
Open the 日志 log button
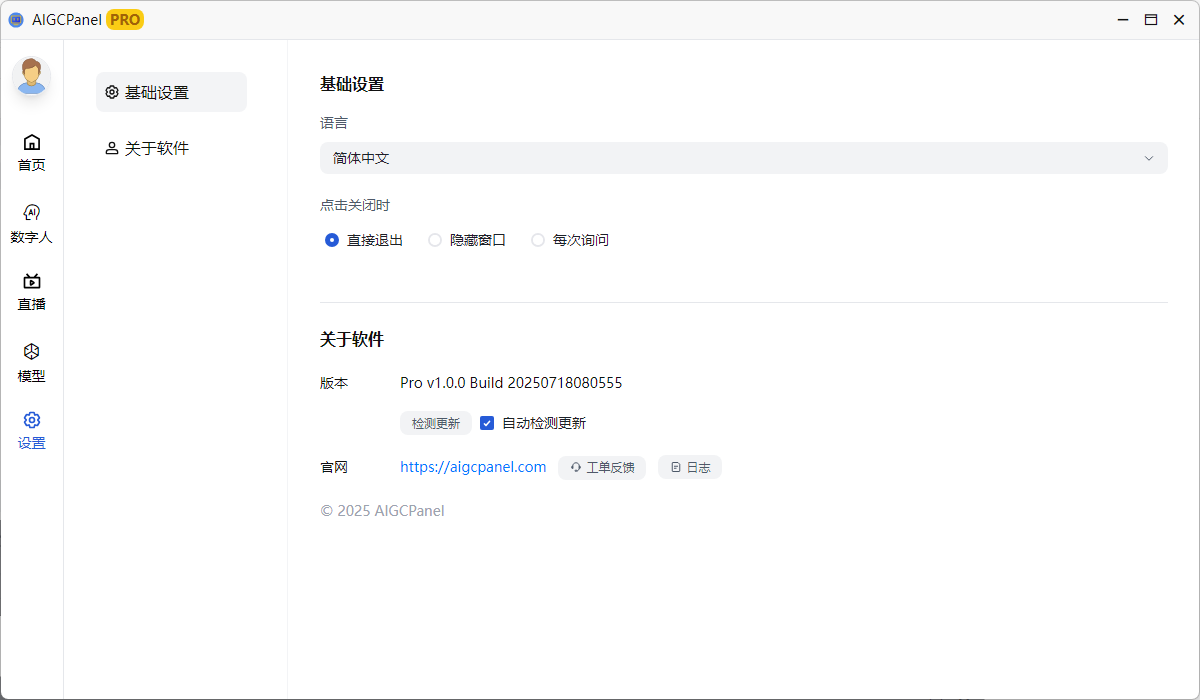point(690,467)
